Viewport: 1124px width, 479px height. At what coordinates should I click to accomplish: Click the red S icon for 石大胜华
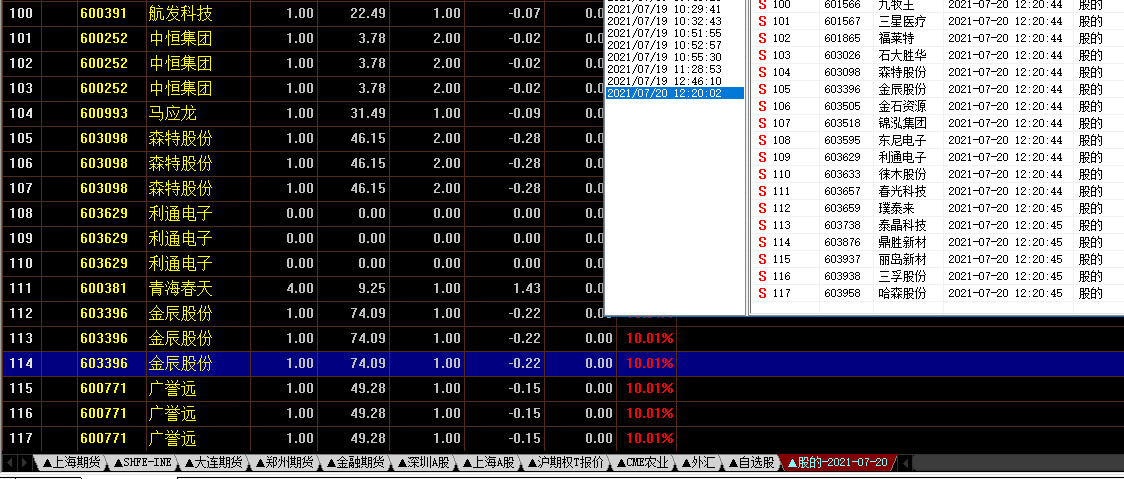[762, 55]
